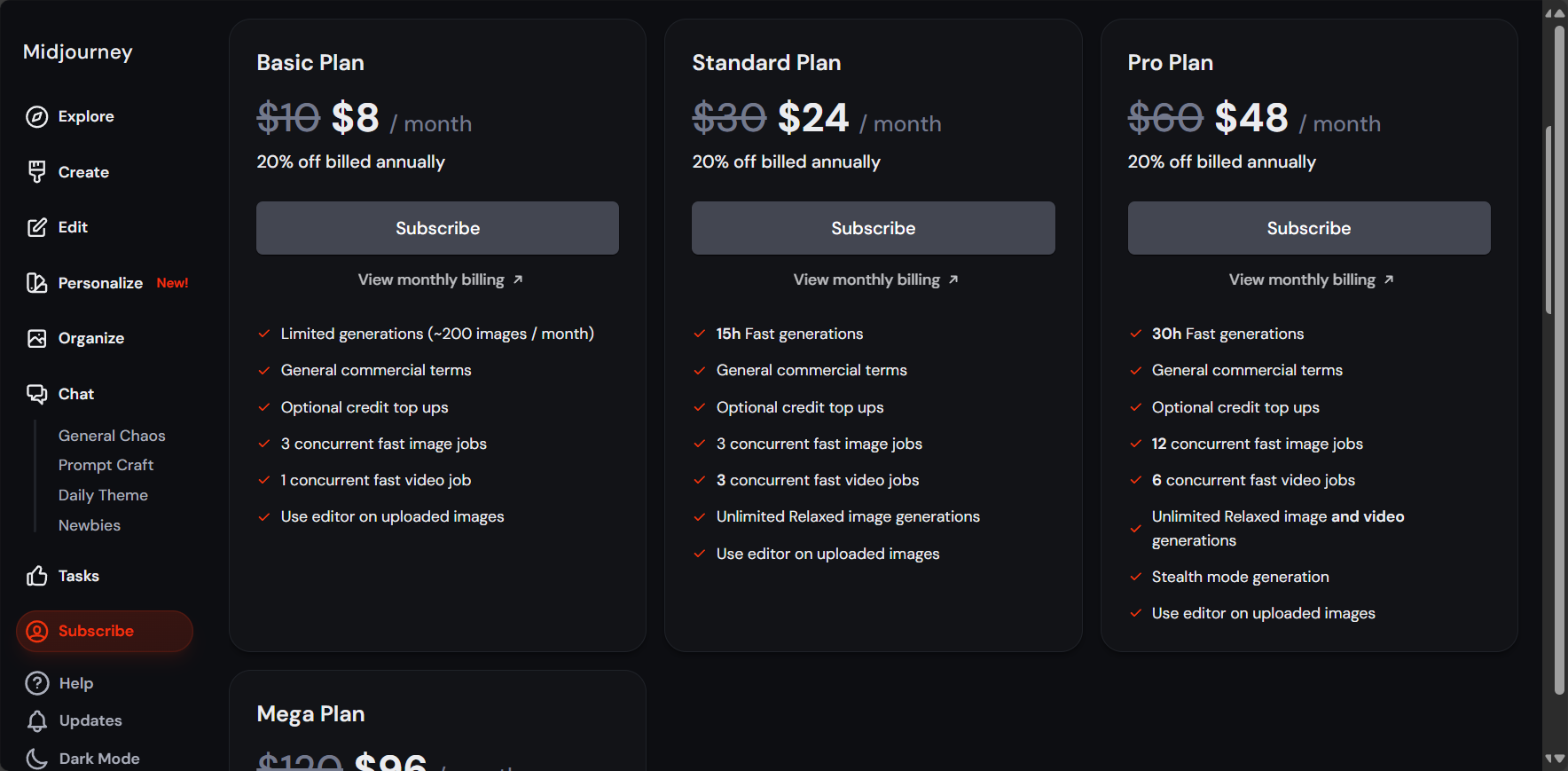Select the Create paintbrush icon
Viewport: 1568px width, 771px height.
tap(36, 172)
